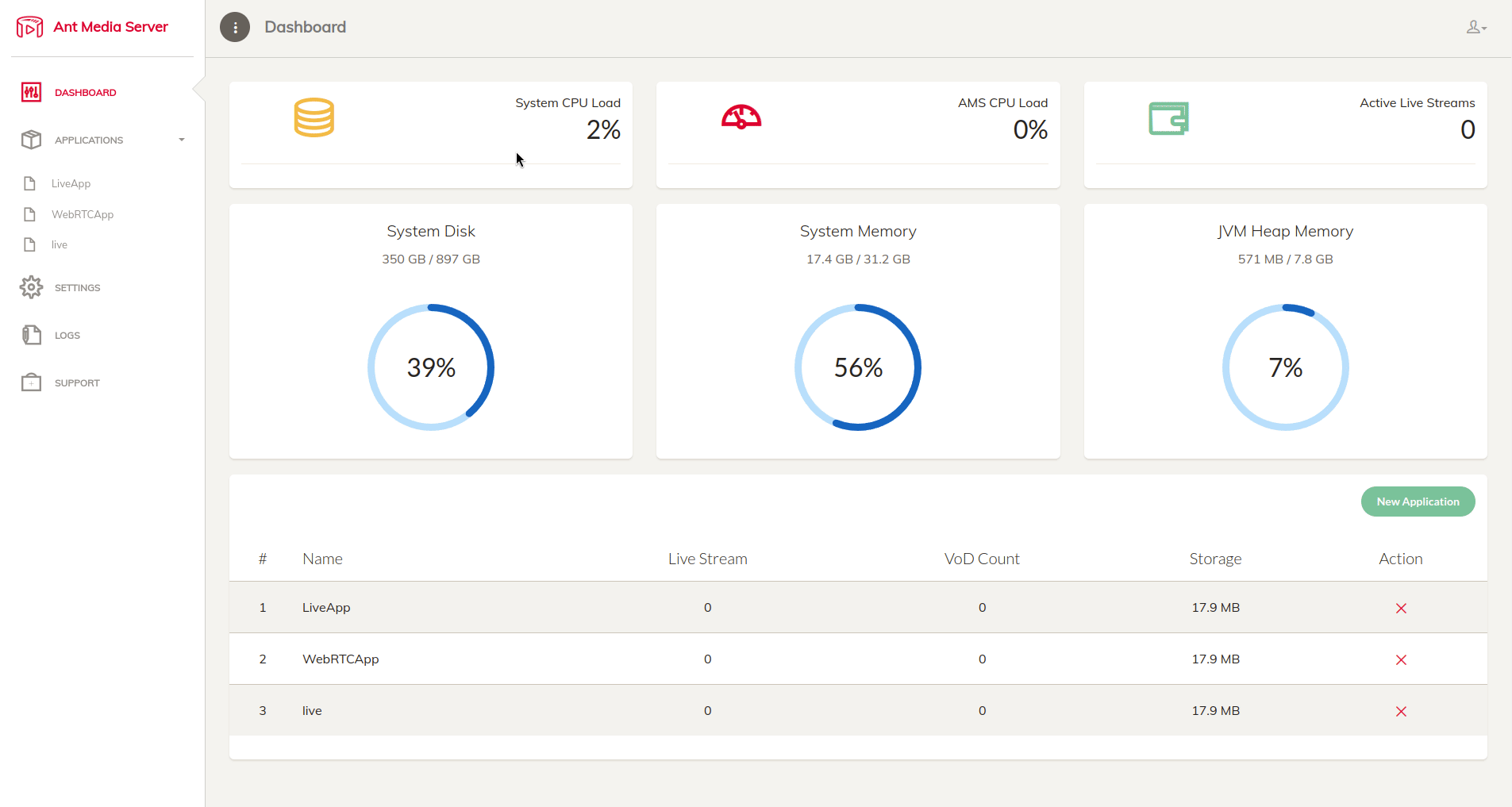Click the System Memory 56% circular gauge

pos(858,367)
